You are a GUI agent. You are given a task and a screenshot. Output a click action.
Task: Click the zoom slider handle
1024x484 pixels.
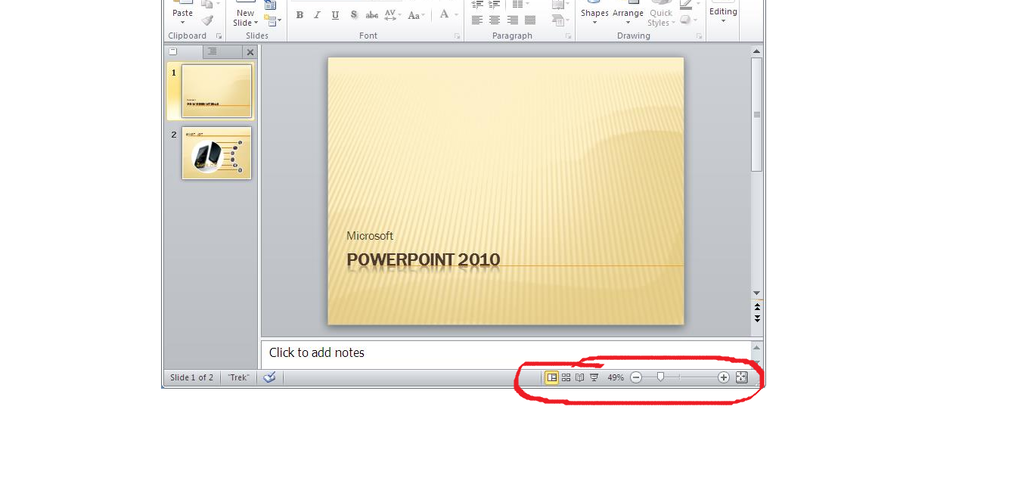click(660, 377)
